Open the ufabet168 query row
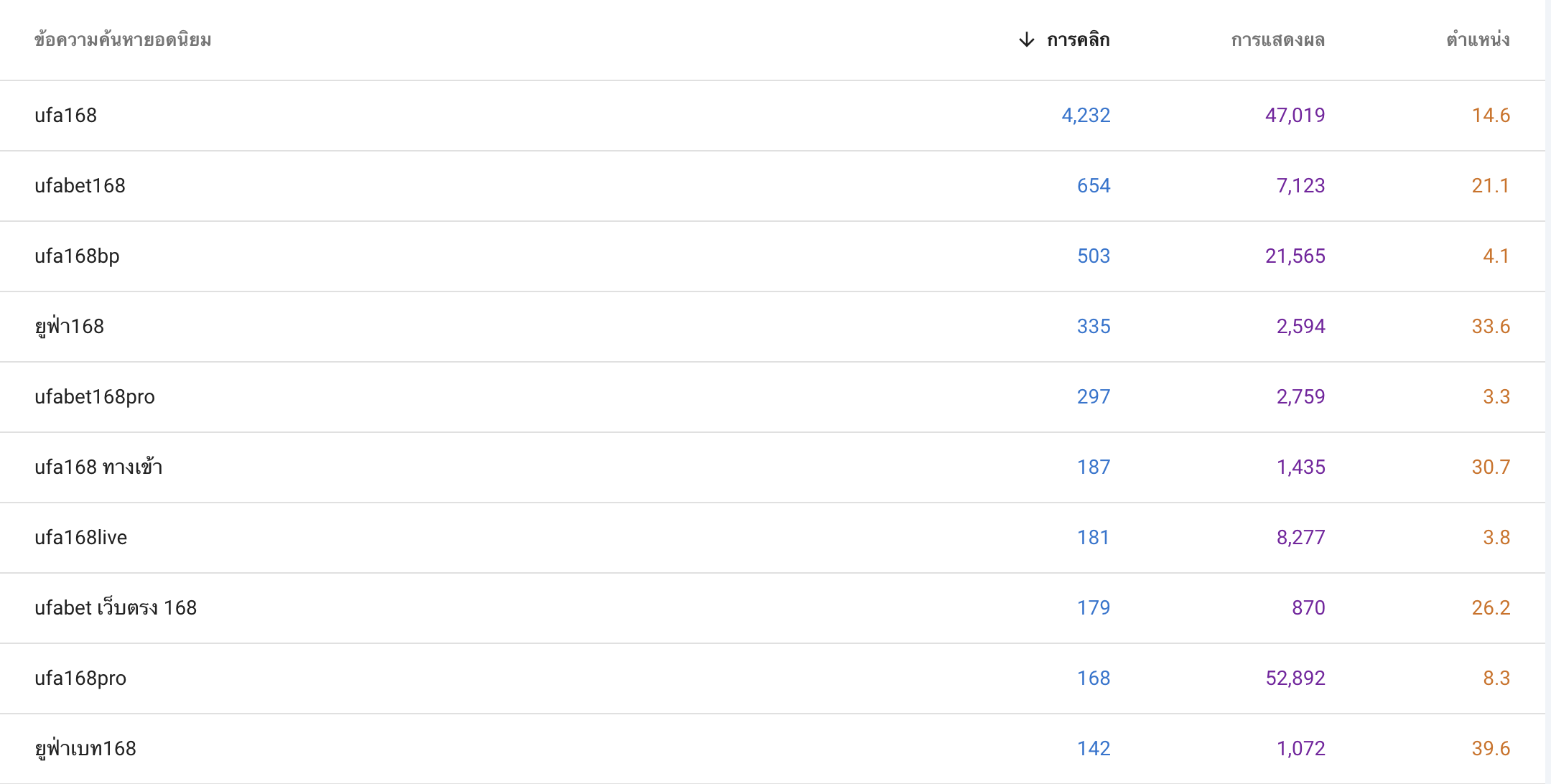 tap(773, 186)
